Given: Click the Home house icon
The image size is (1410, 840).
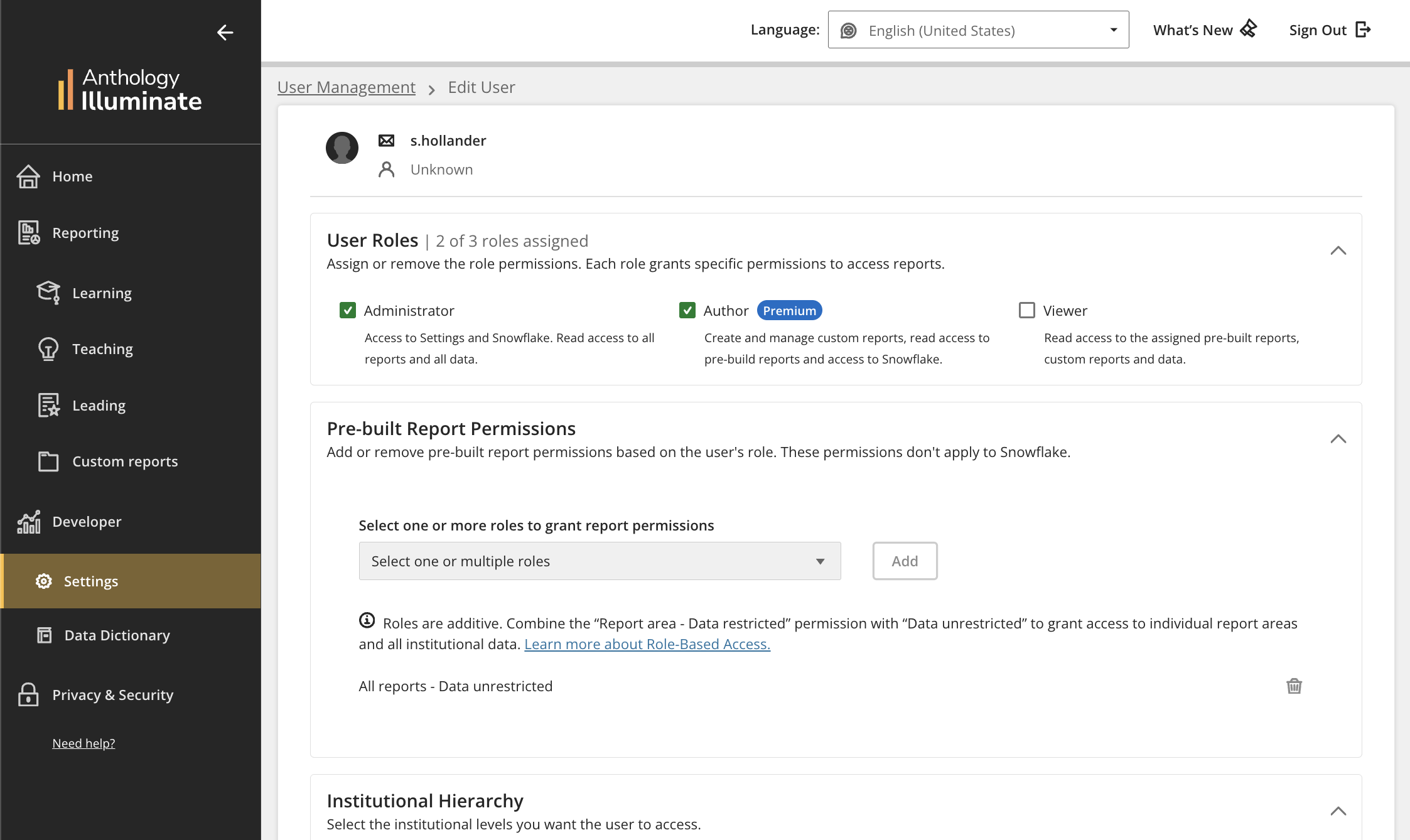Looking at the screenshot, I should point(28,176).
